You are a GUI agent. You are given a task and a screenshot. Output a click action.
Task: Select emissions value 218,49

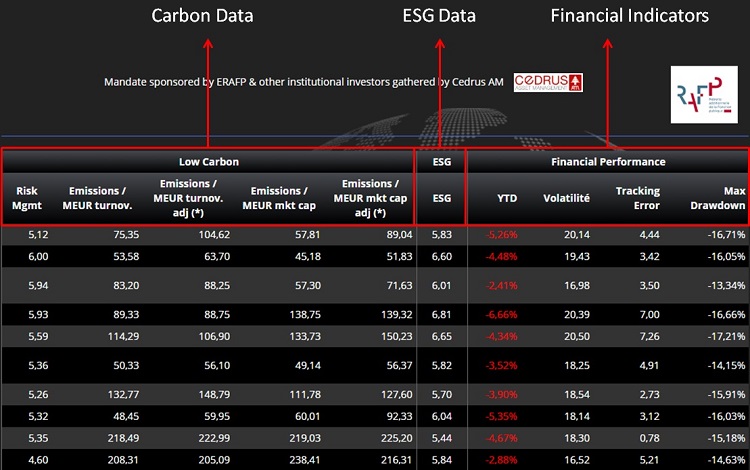pyautogui.click(x=123, y=438)
